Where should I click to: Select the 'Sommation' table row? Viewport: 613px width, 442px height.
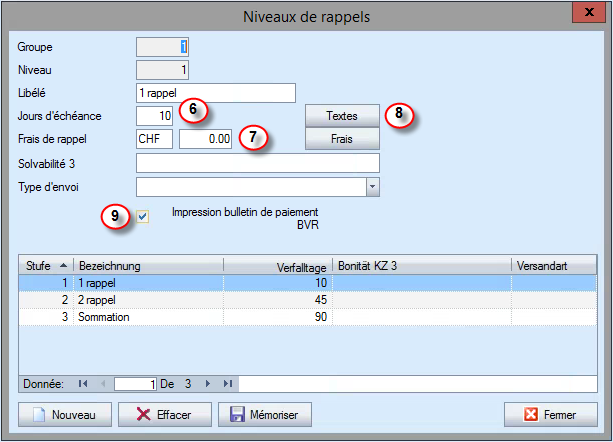click(x=308, y=317)
